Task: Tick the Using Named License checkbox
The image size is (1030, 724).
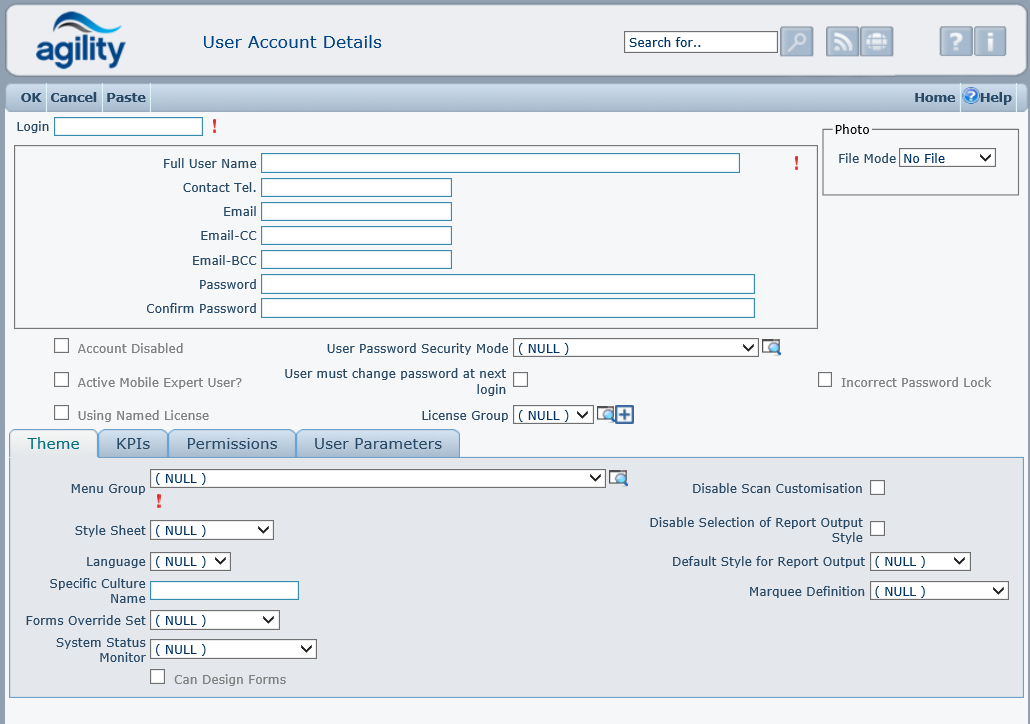Action: (62, 413)
